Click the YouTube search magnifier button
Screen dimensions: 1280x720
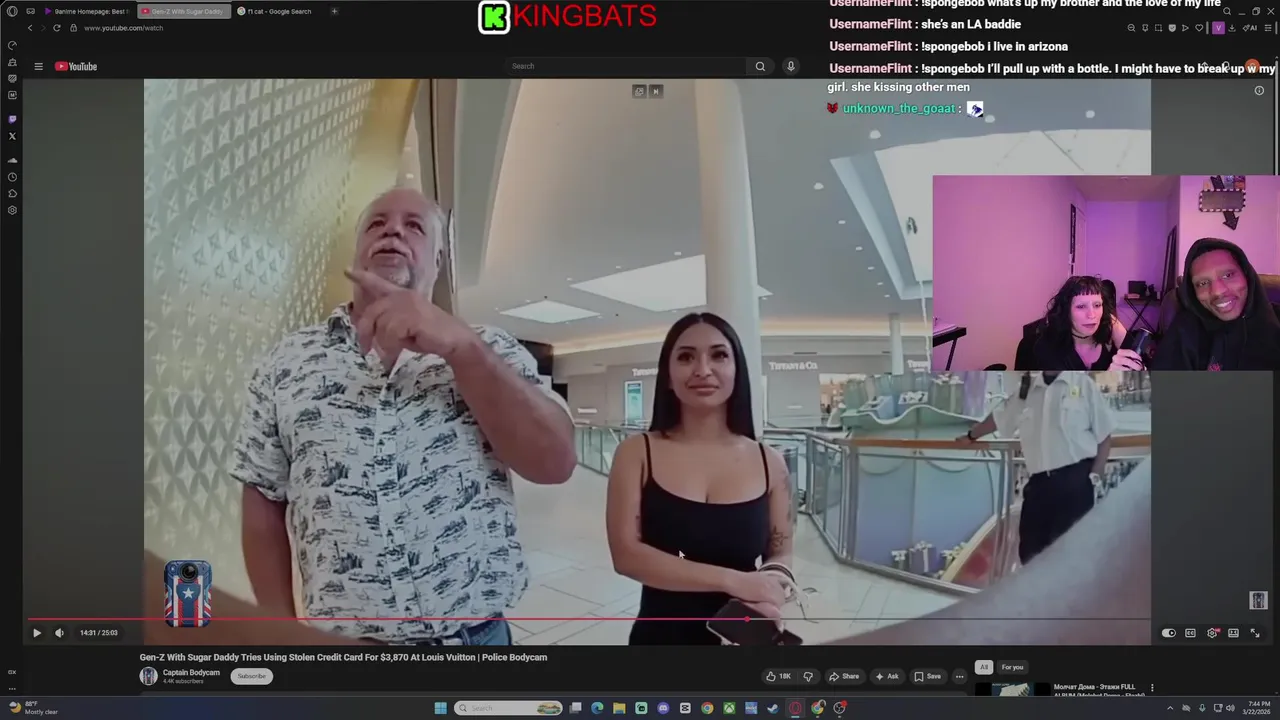[760, 66]
